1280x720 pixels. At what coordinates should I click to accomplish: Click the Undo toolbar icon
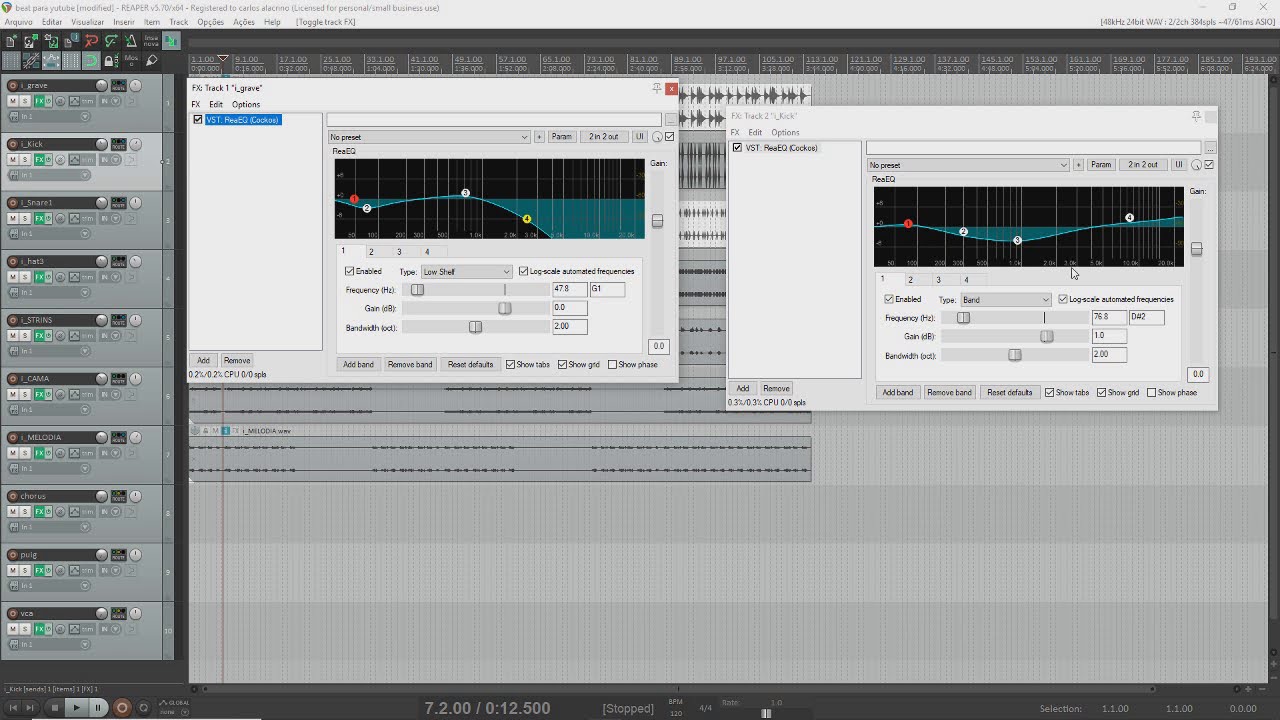(x=91, y=41)
